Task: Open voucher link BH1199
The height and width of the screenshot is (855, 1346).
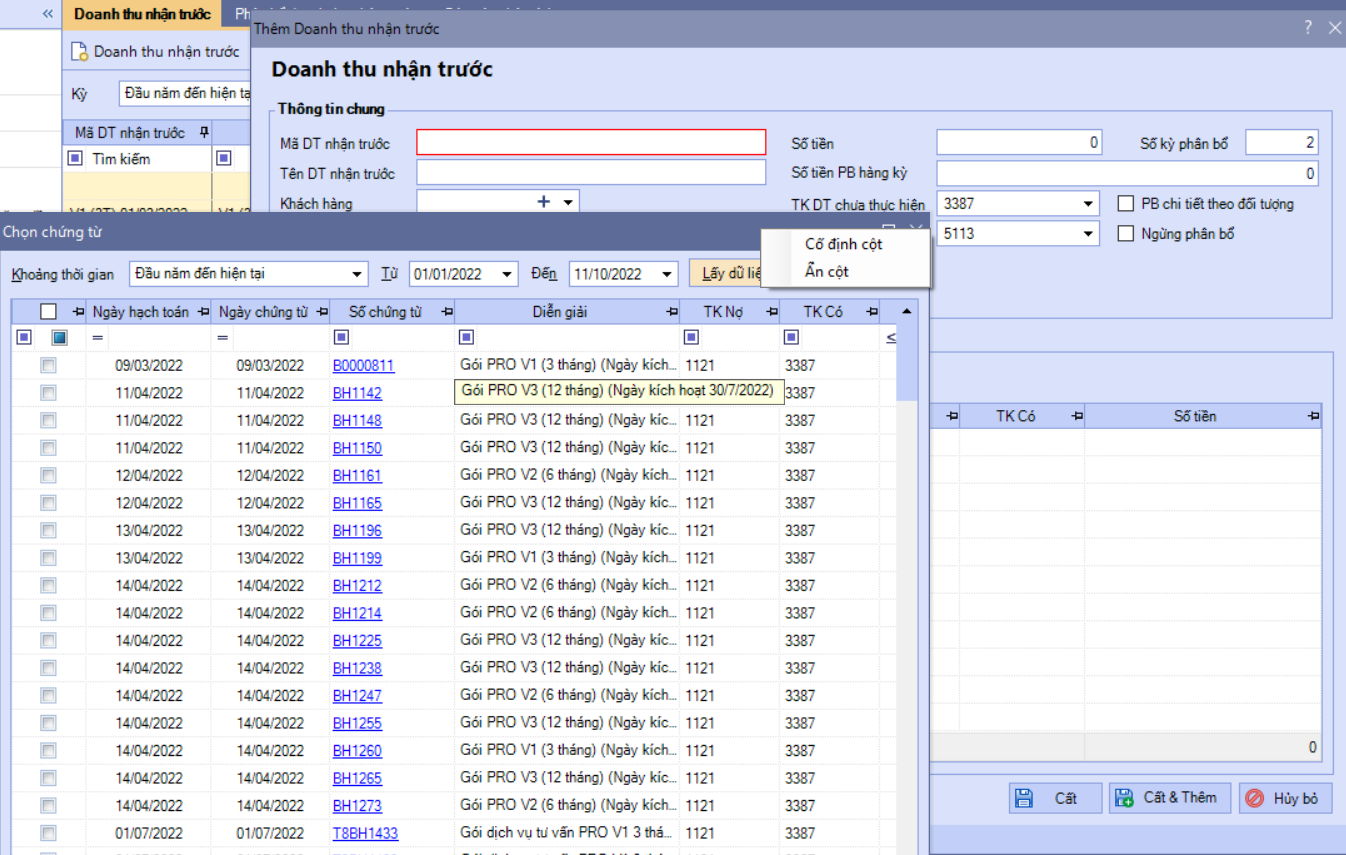Action: click(x=357, y=558)
